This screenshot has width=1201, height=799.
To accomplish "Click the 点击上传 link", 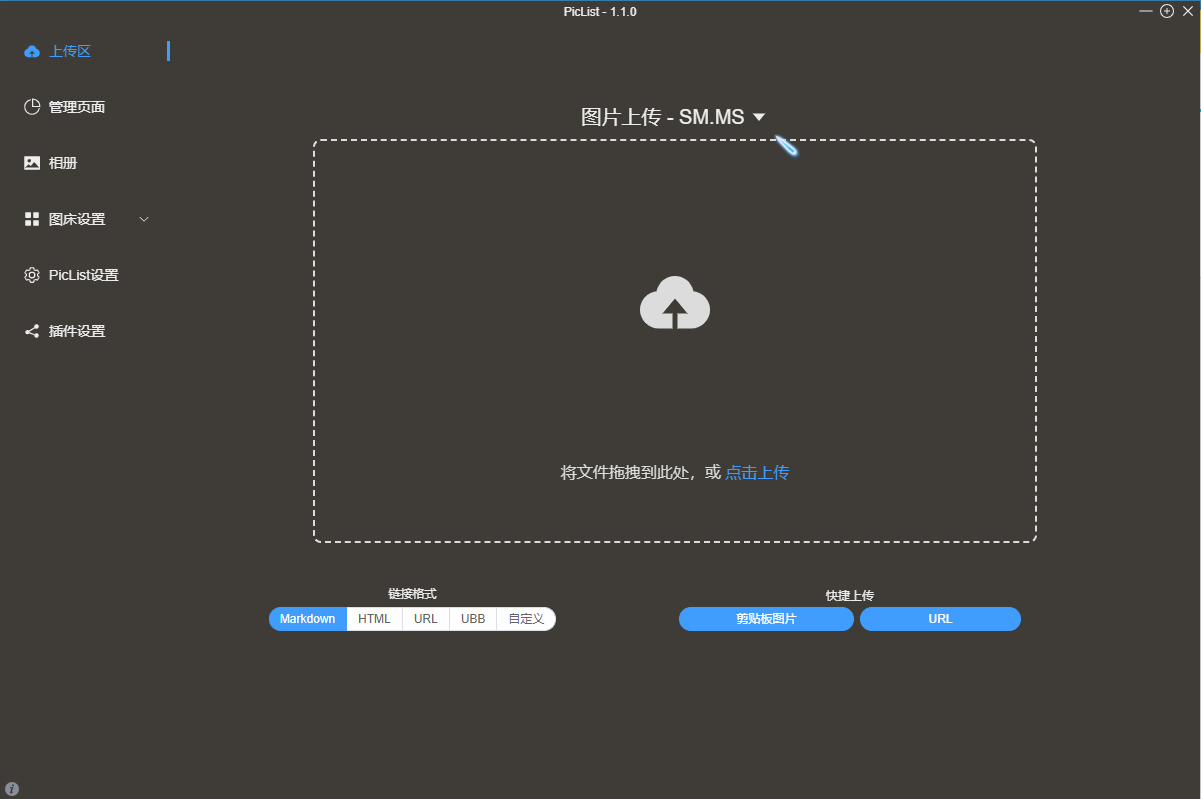I will (757, 472).
